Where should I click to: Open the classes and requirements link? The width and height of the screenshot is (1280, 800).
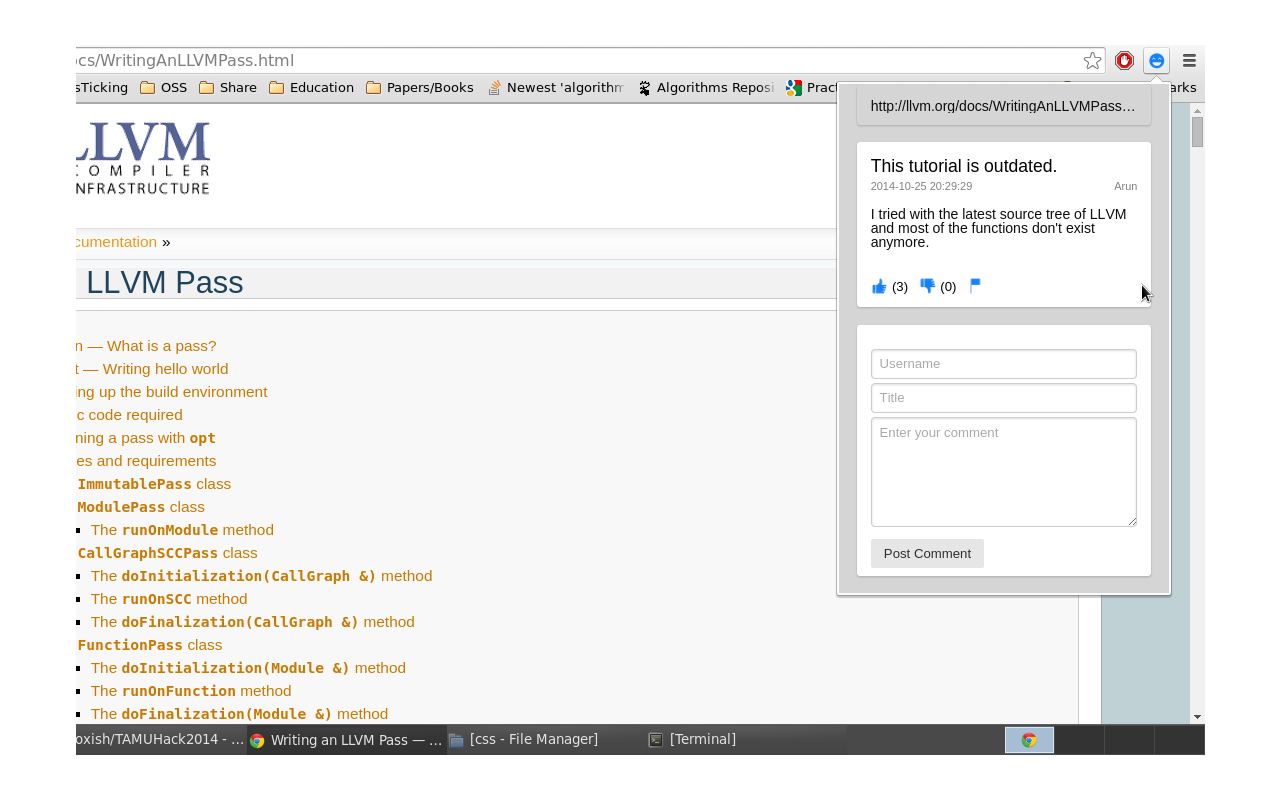pyautogui.click(x=146, y=461)
